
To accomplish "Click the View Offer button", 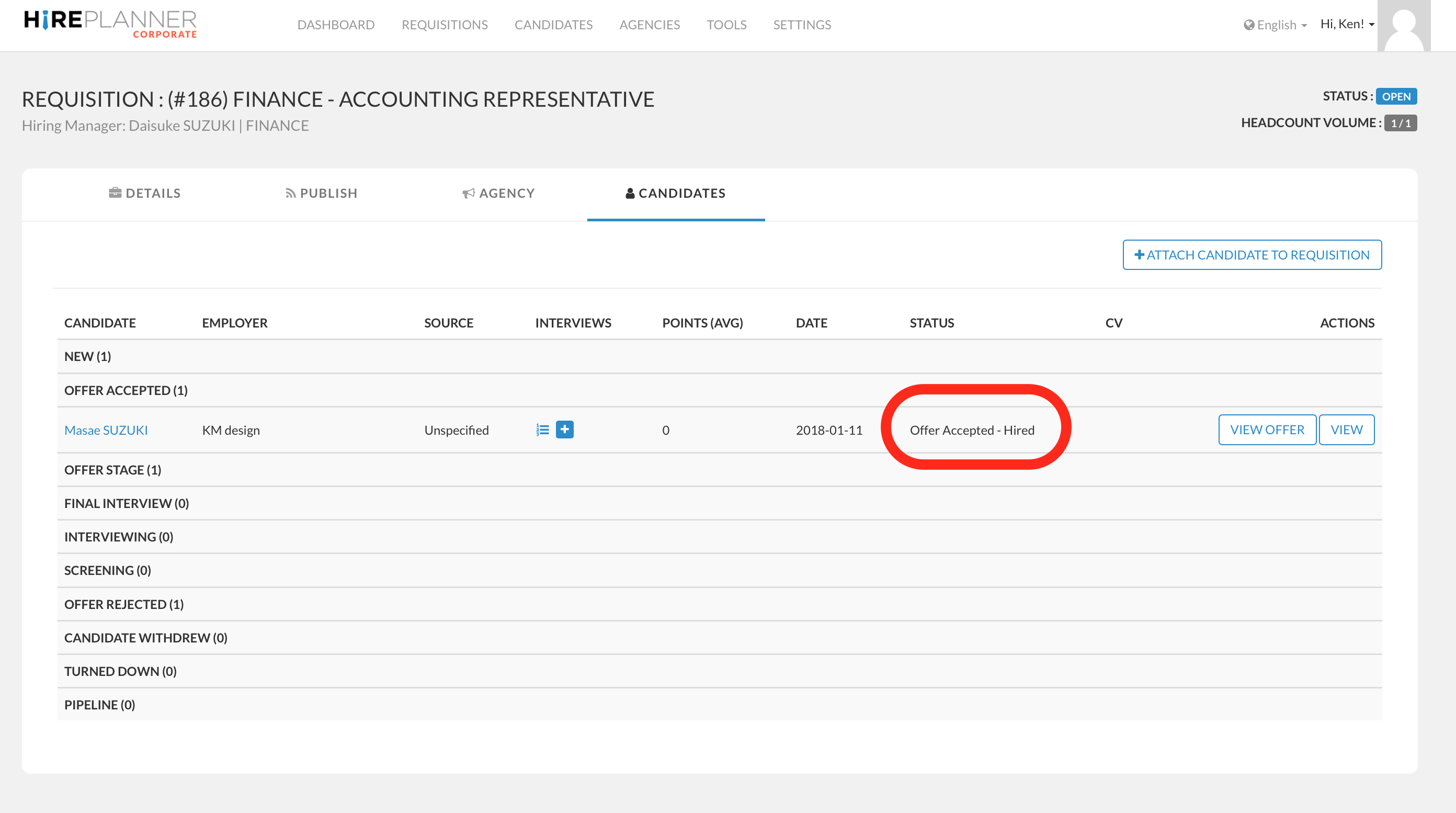I will [1267, 430].
